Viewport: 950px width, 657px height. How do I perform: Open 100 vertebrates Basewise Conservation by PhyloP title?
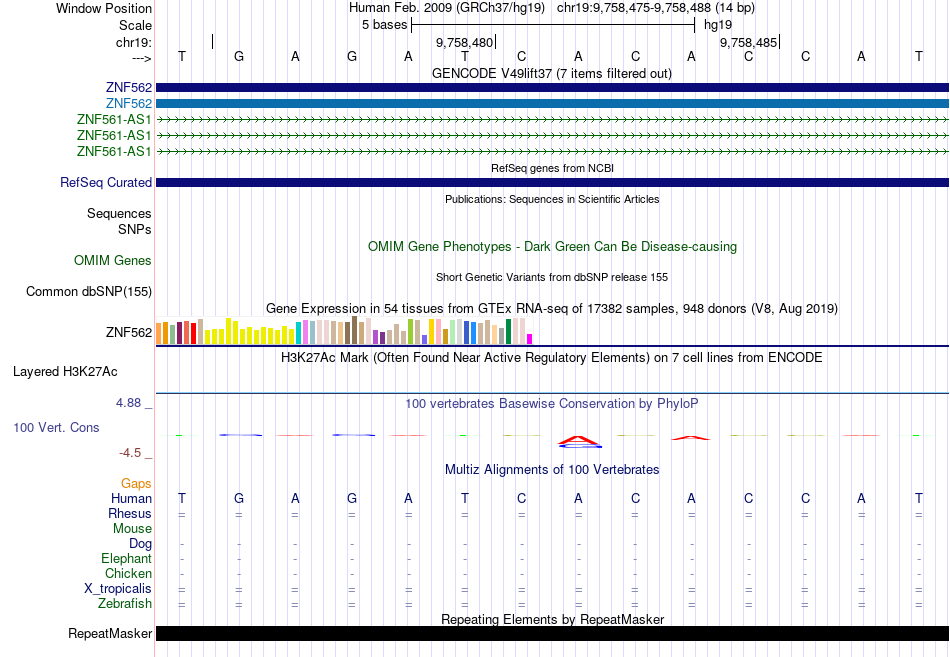pos(552,404)
